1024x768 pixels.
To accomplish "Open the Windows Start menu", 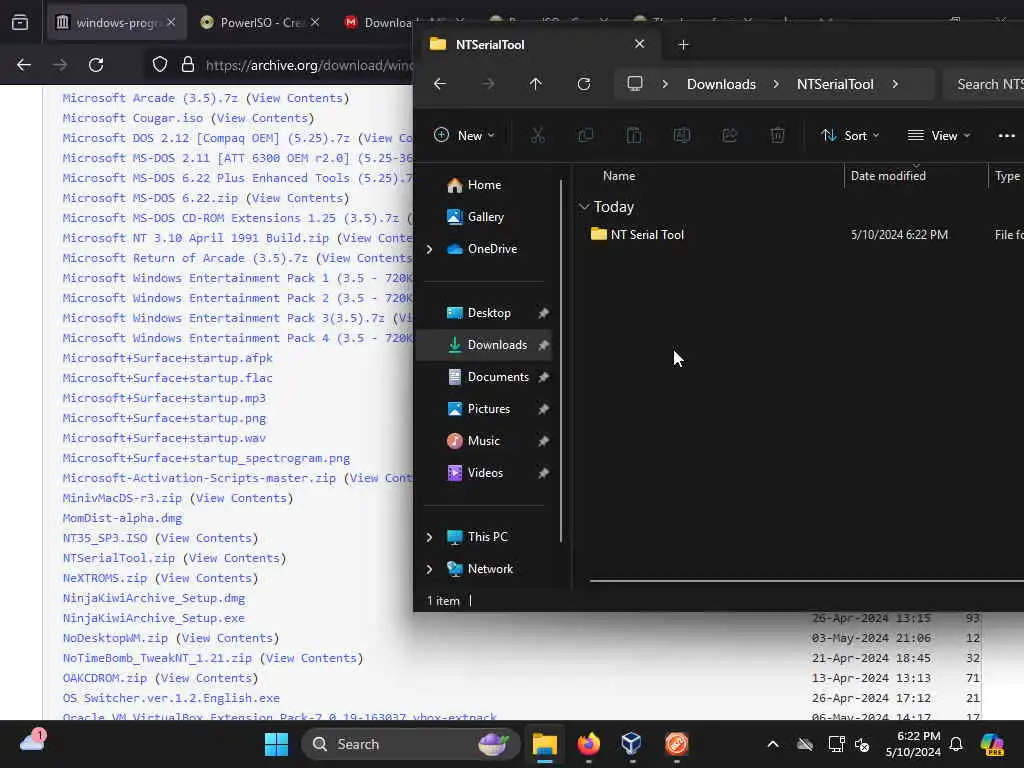I will 276,744.
